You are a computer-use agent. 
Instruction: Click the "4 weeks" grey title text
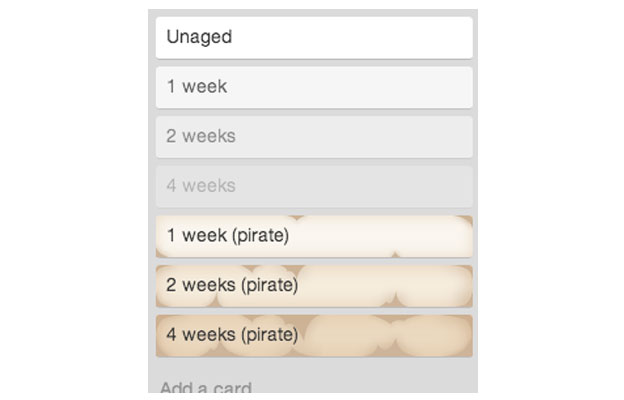(201, 186)
